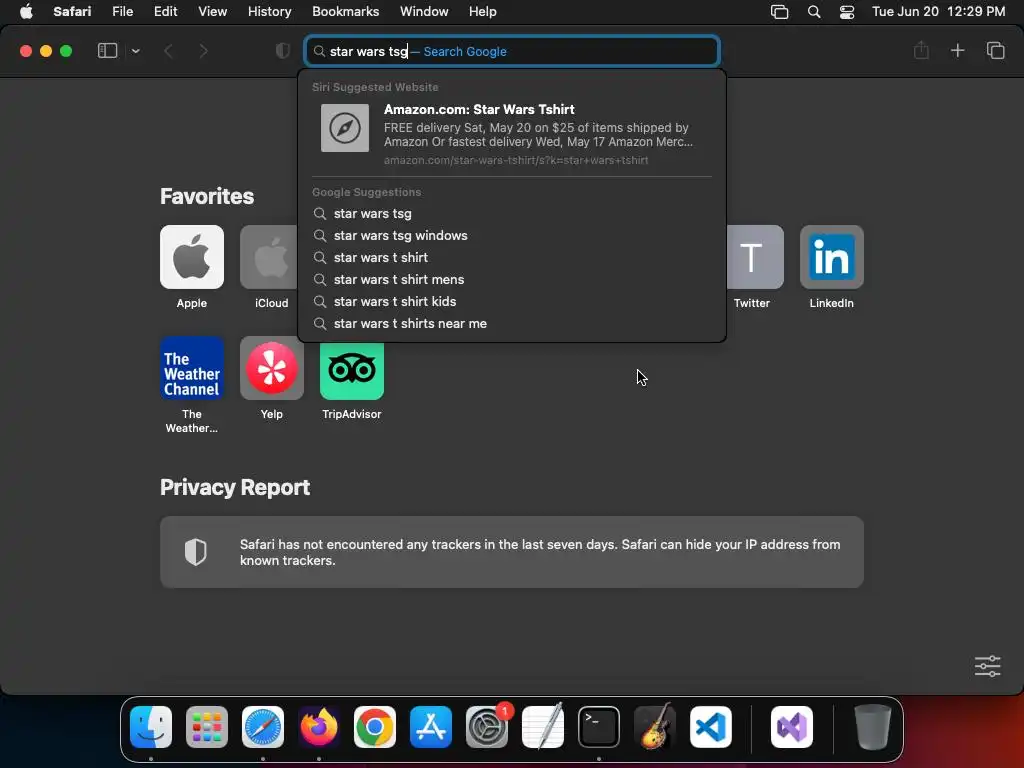
Task: Open the History menu
Action: 269,12
